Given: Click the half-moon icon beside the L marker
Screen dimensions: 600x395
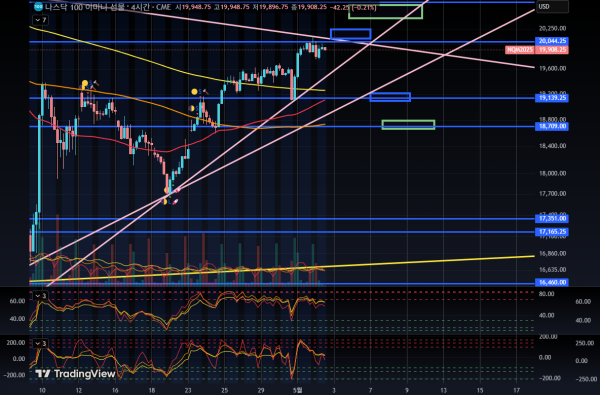Looking at the screenshot, I should (x=166, y=201).
